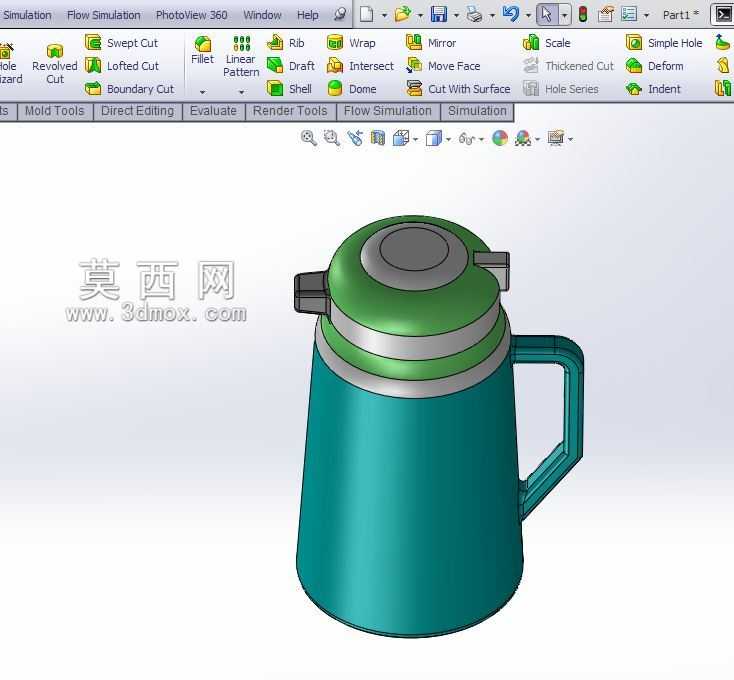734x680 pixels.
Task: Select the Scale feature
Action: coord(546,43)
